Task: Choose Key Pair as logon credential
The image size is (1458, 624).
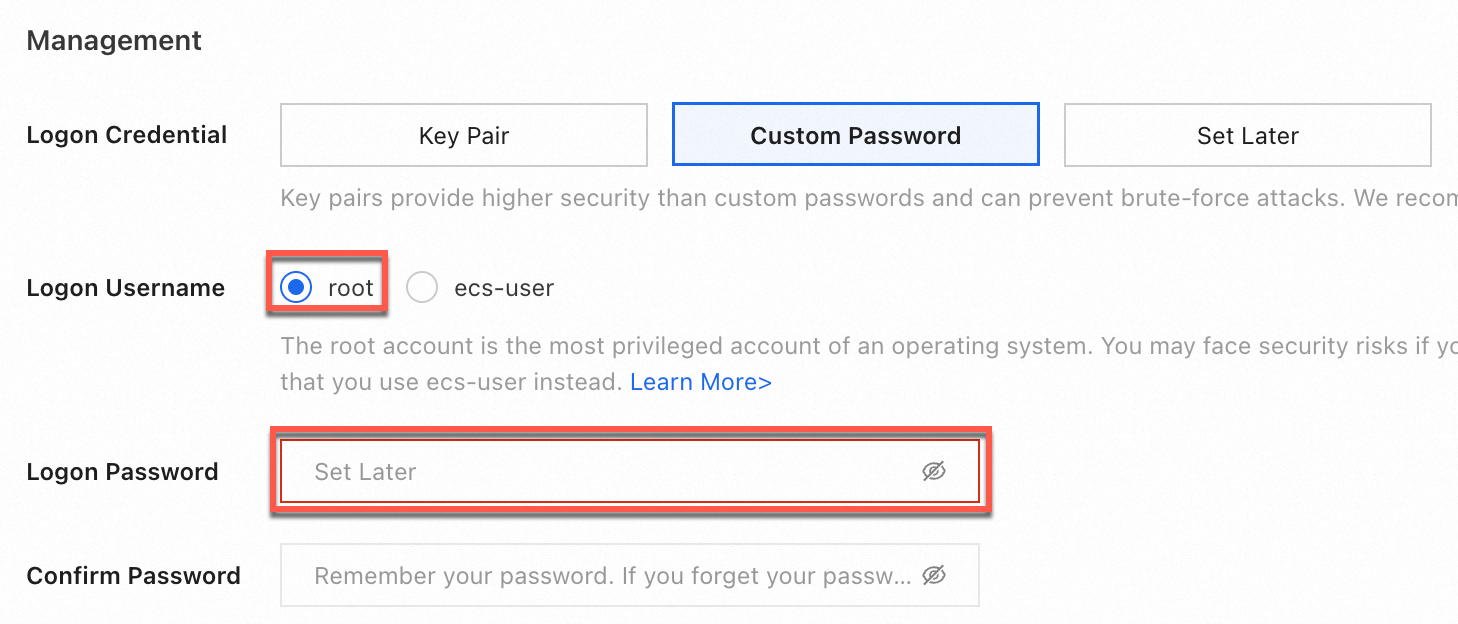Action: point(464,135)
